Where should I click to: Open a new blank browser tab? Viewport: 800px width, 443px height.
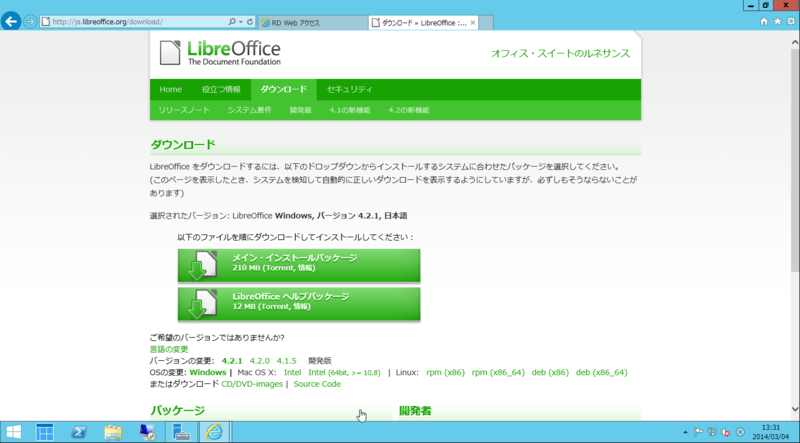[x=486, y=22]
